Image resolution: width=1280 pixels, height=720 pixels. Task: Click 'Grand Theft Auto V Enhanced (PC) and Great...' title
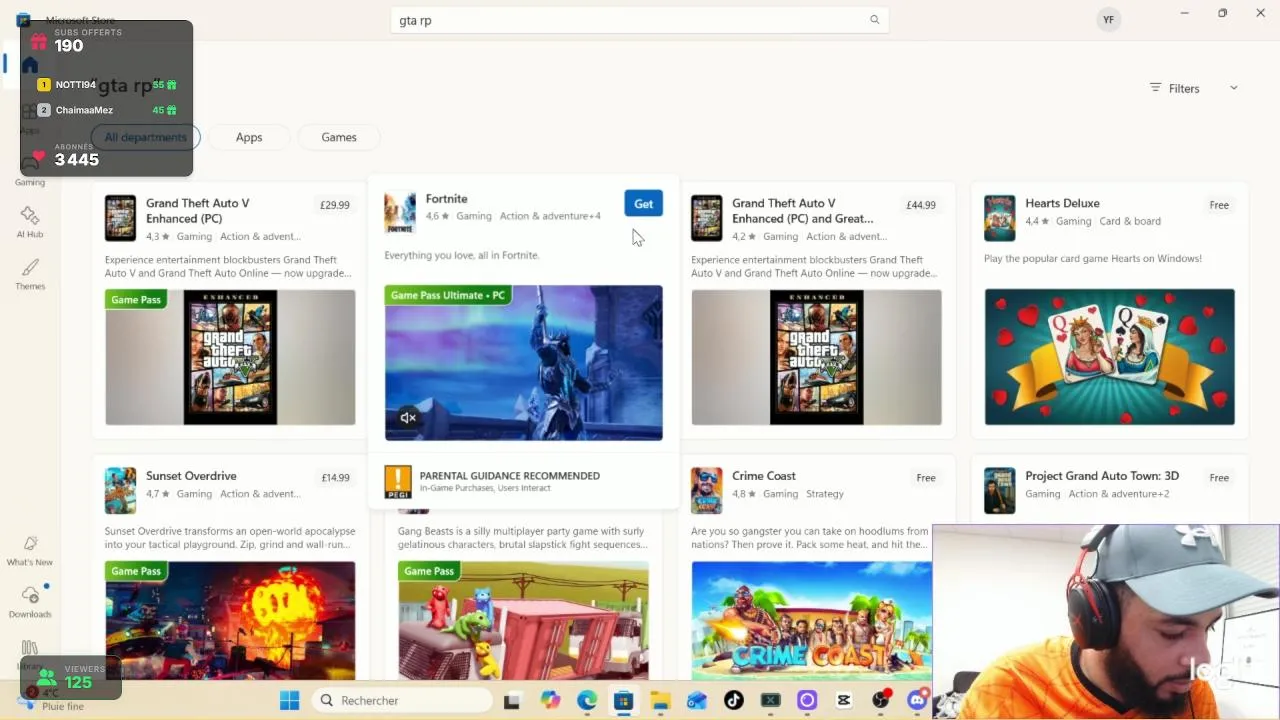click(803, 211)
